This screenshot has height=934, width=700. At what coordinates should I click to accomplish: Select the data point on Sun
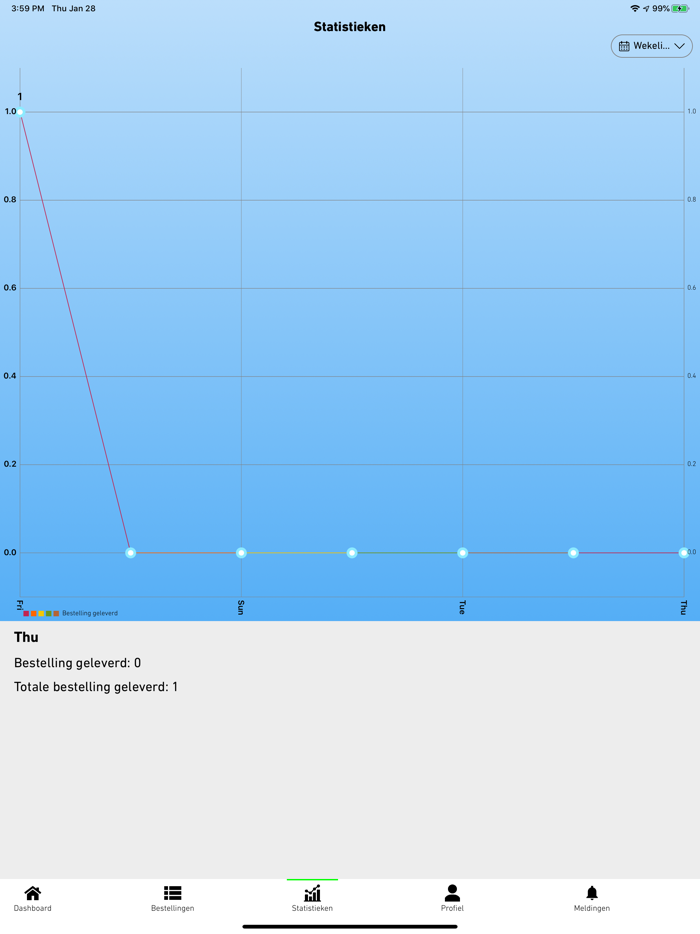pyautogui.click(x=241, y=553)
